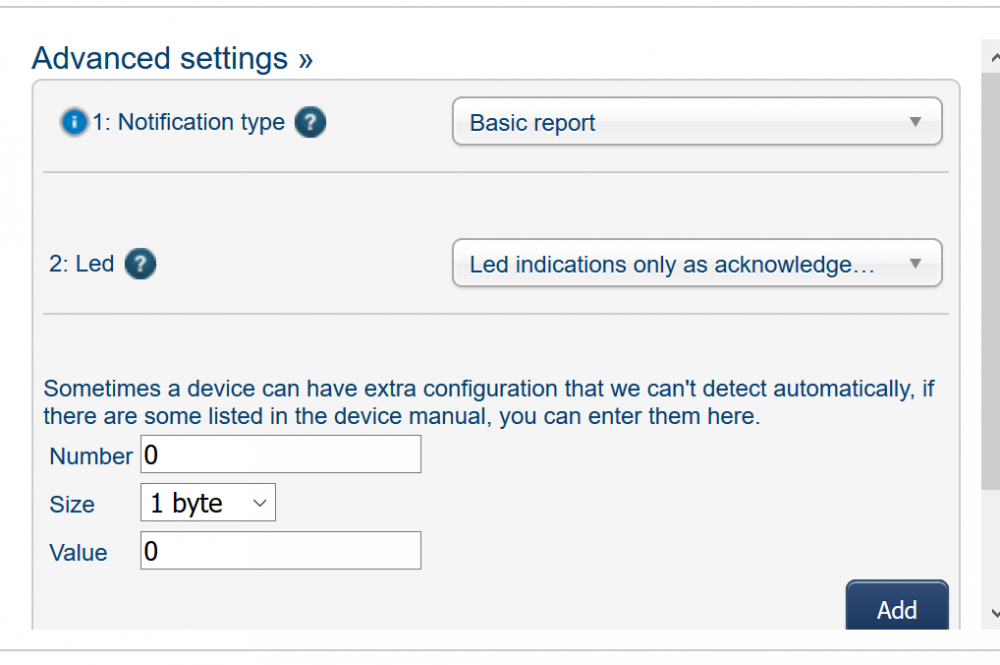The height and width of the screenshot is (665, 1000).
Task: Click the question mark icon next to Led
Action: 141,265
